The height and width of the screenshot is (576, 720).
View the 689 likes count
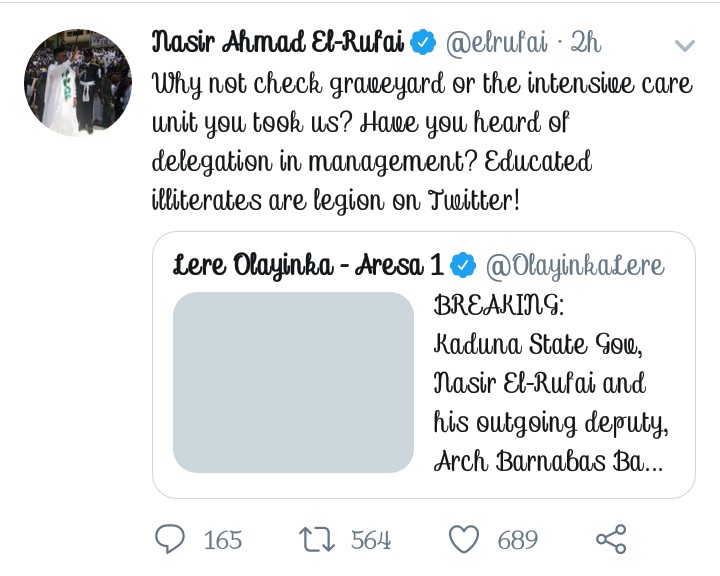(x=517, y=541)
